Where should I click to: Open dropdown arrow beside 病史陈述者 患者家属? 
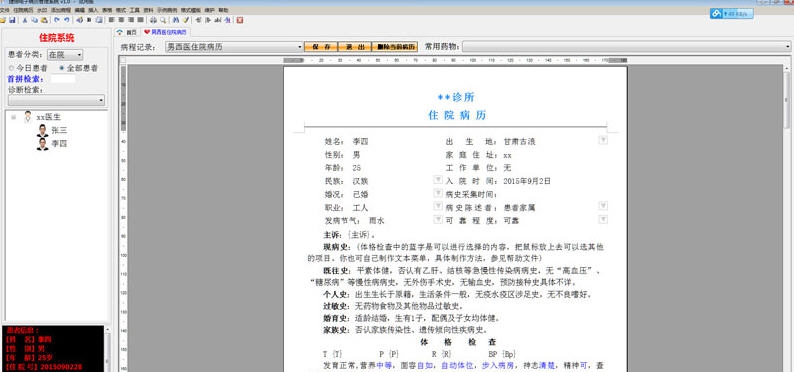(x=603, y=205)
